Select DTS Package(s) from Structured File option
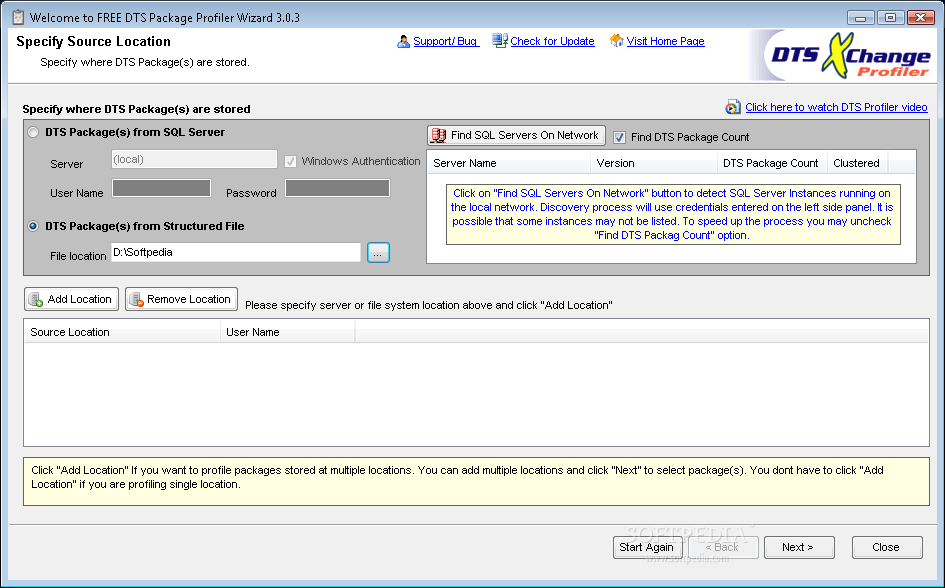The image size is (945, 588). 33,227
